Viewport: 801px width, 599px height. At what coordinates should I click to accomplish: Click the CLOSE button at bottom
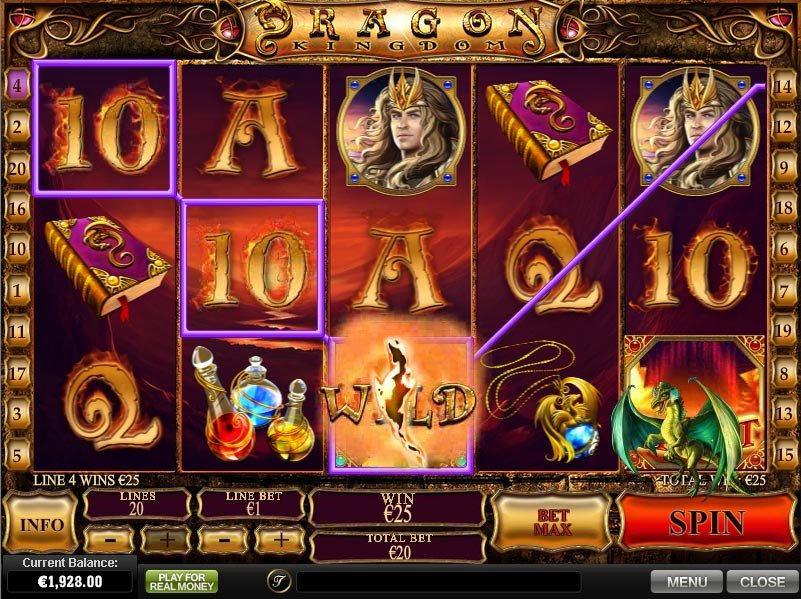pyautogui.click(x=762, y=582)
